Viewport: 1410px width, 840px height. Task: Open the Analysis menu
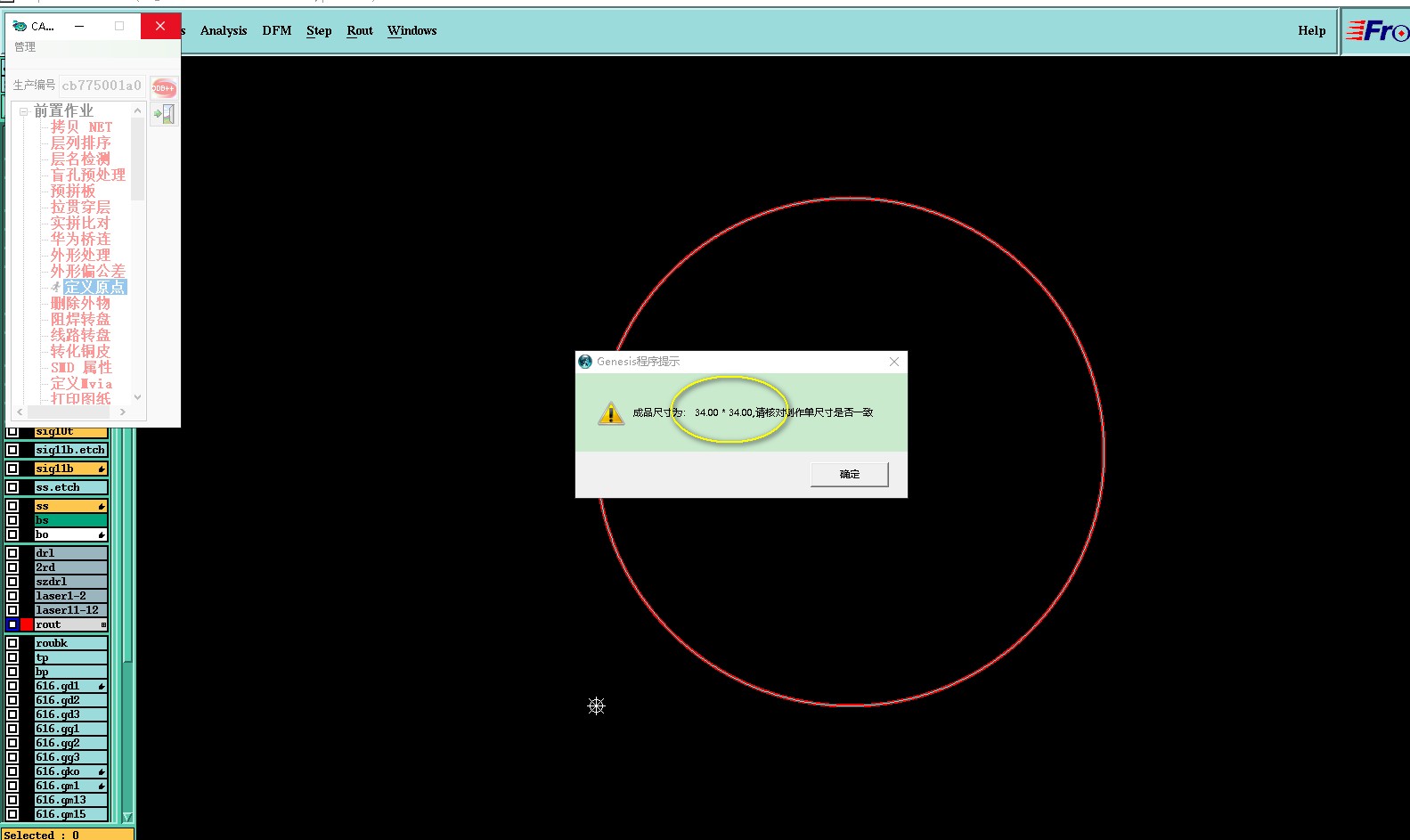224,30
